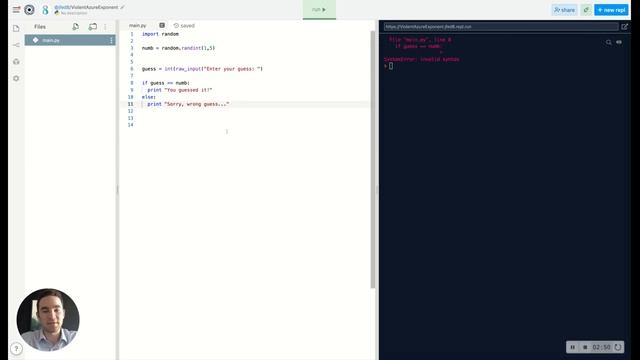Screen dimensions: 640x360
Task: Run the program with run button
Action: 319,9
